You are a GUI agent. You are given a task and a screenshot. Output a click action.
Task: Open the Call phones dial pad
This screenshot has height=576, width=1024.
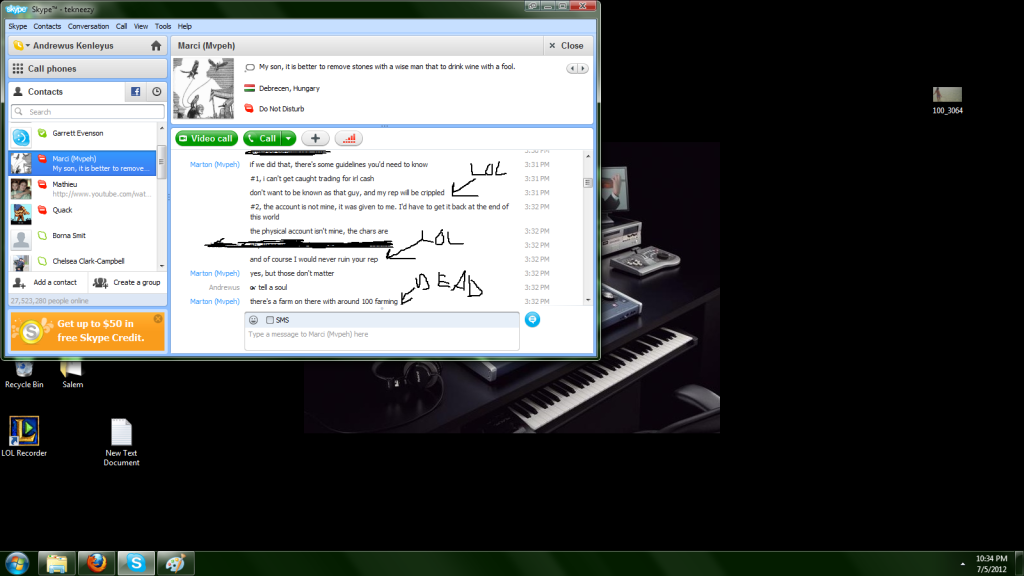point(88,69)
